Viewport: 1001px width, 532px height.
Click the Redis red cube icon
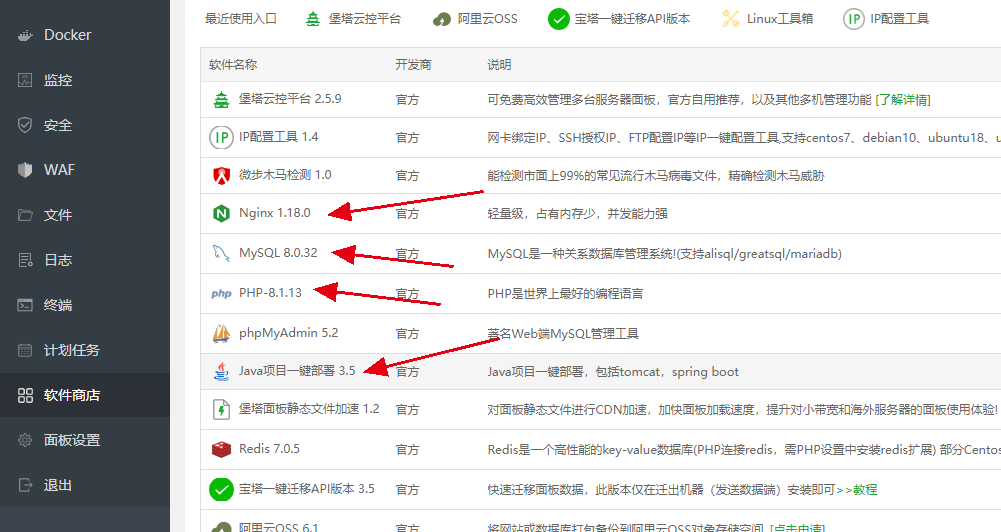(221, 449)
